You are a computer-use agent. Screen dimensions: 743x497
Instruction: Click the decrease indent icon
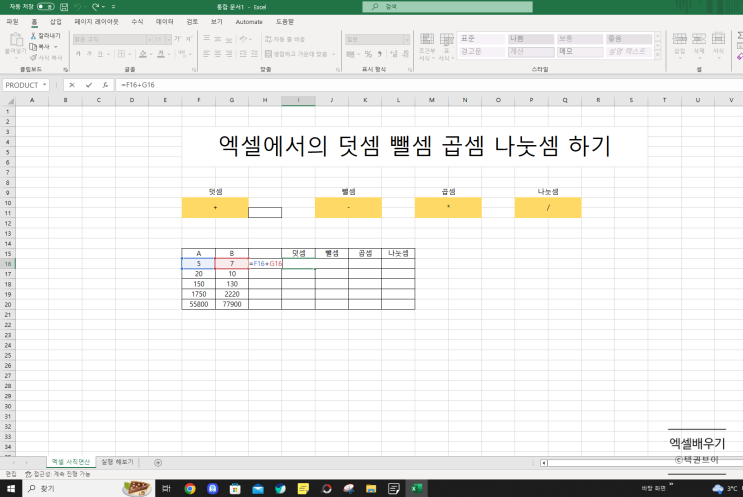[x=243, y=54]
